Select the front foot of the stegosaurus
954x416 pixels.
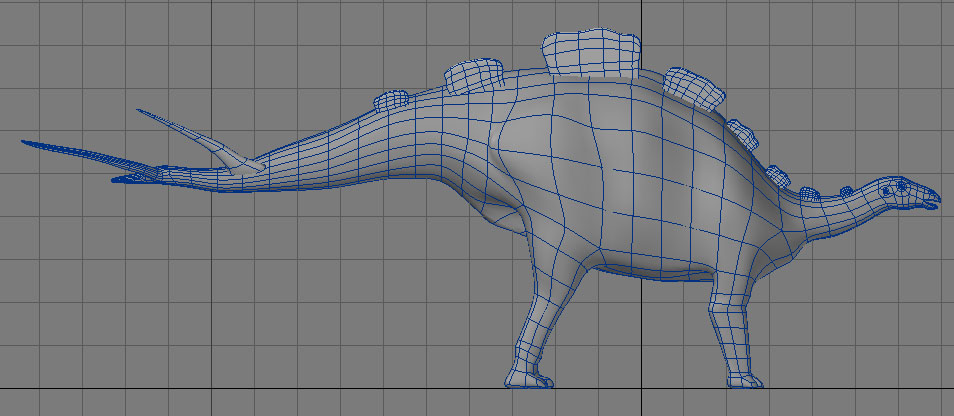742,380
